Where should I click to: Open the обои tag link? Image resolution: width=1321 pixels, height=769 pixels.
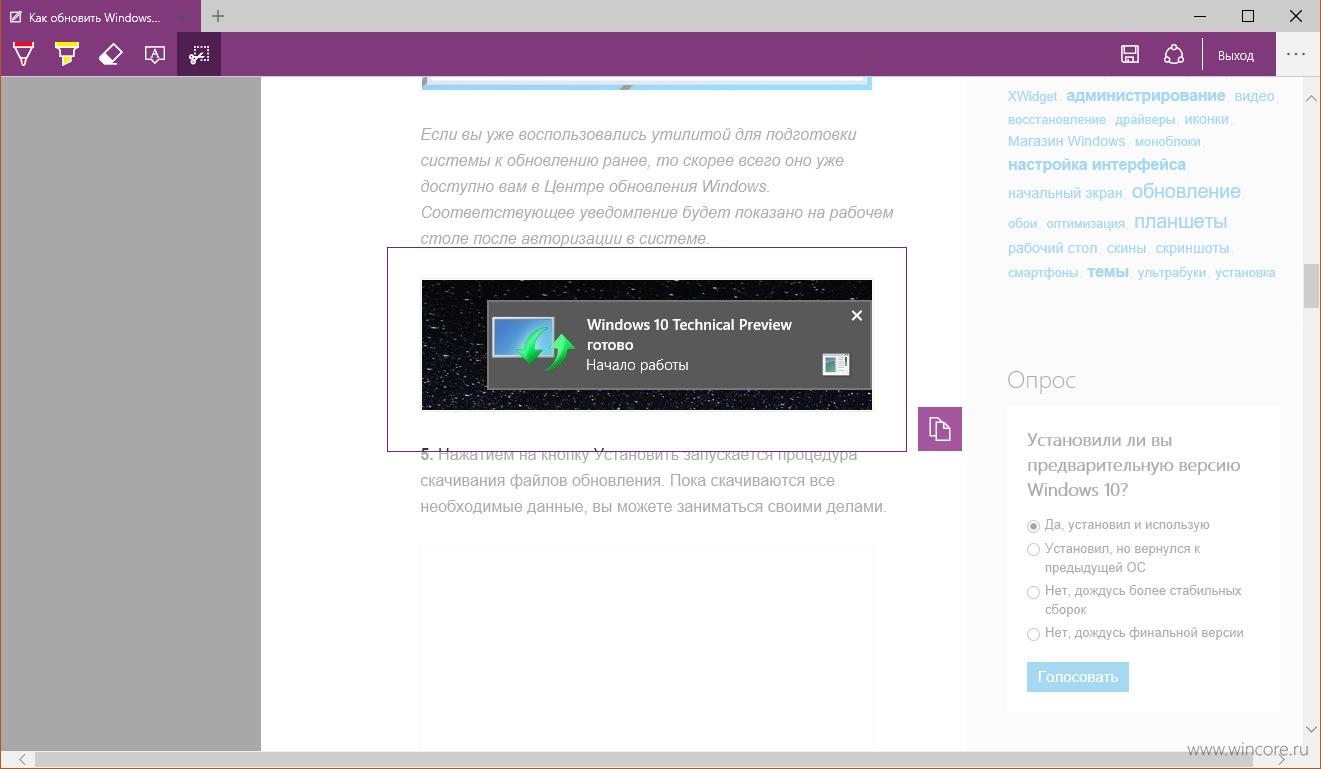[1022, 224]
